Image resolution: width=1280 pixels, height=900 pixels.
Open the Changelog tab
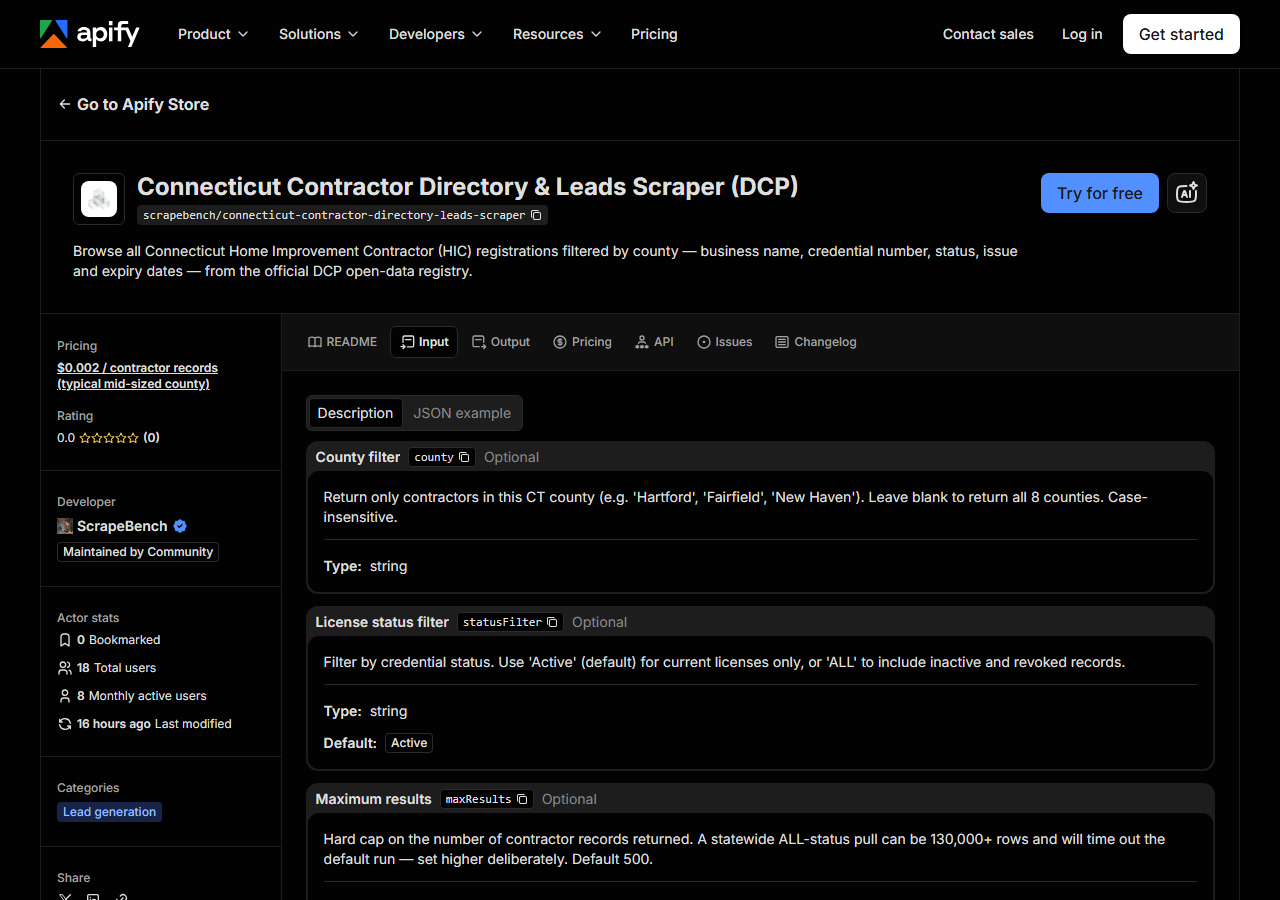815,342
